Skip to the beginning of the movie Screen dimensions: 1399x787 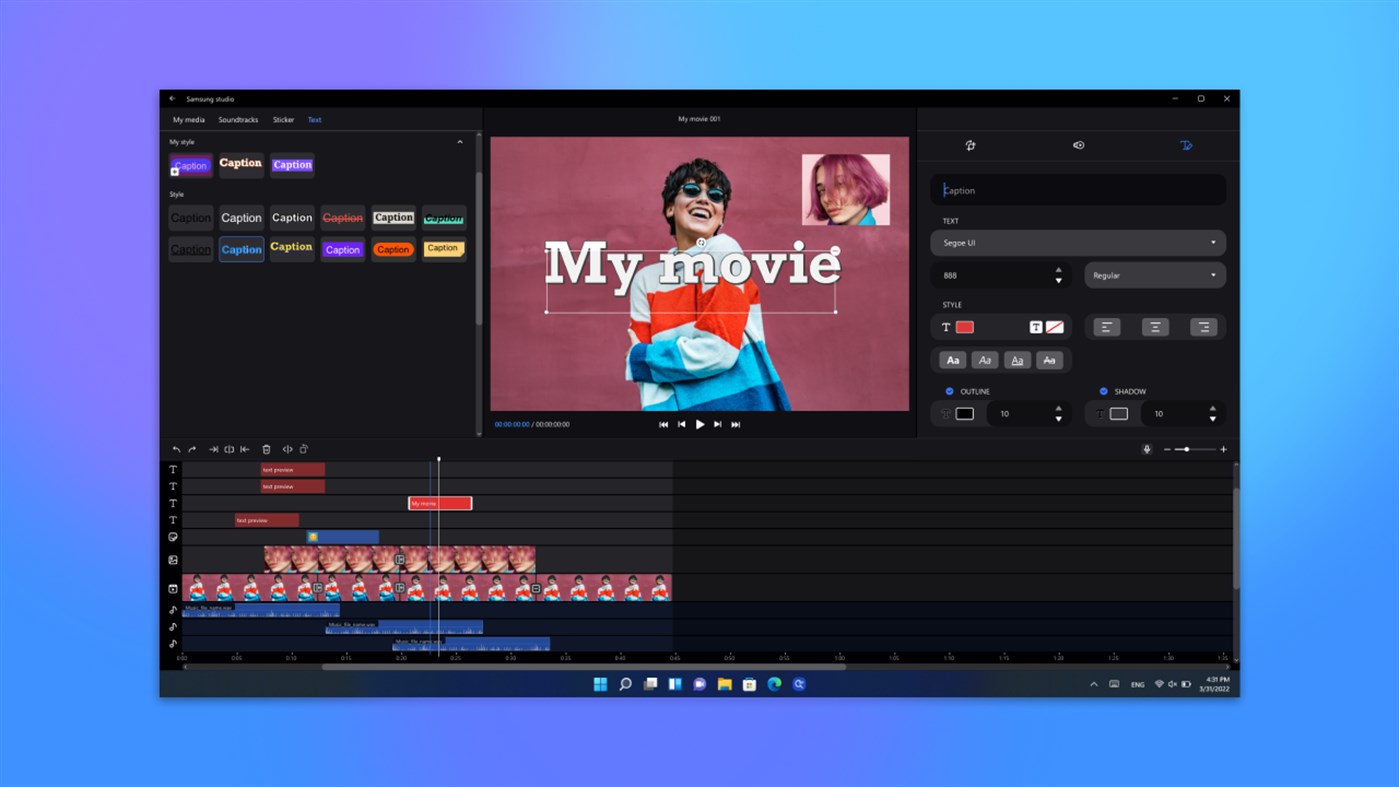coord(663,425)
